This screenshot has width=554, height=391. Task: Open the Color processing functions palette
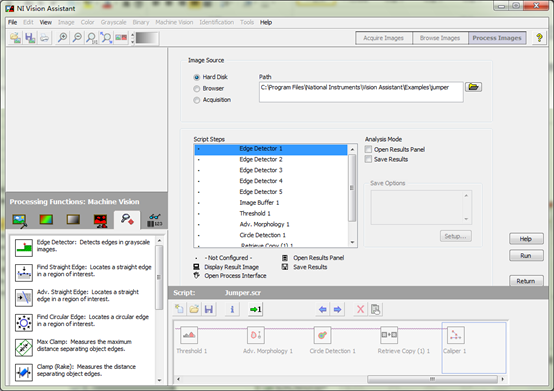(x=46, y=220)
